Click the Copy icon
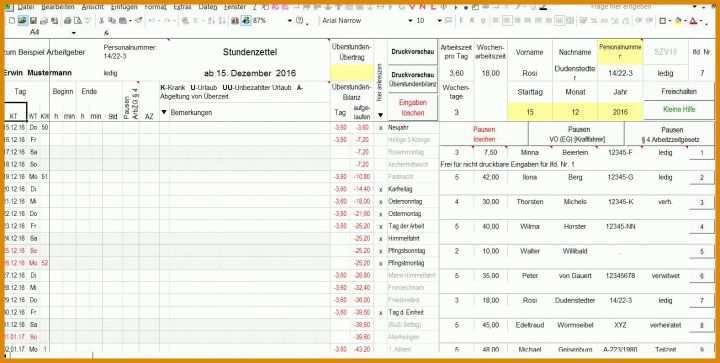720x363 pixels. (x=112, y=21)
